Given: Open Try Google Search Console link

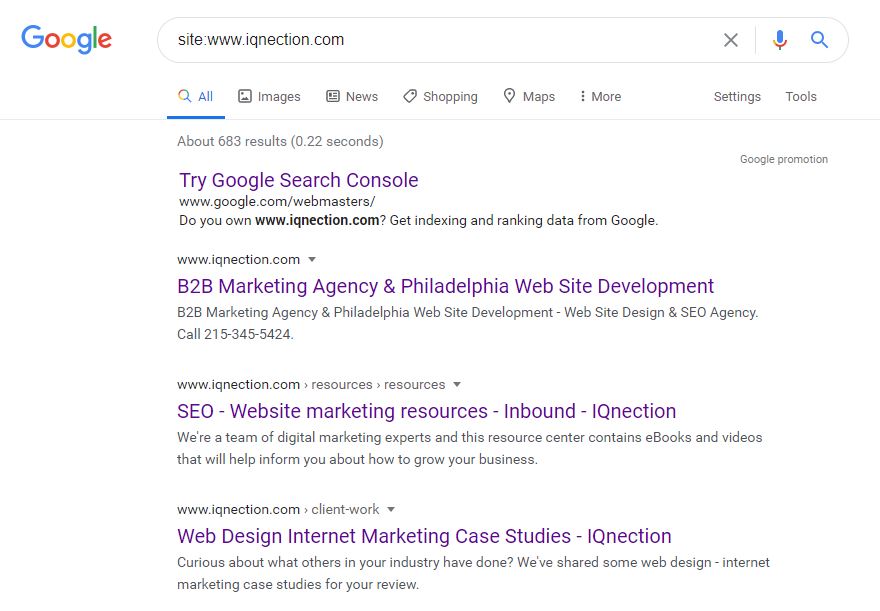Looking at the screenshot, I should pyautogui.click(x=299, y=180).
